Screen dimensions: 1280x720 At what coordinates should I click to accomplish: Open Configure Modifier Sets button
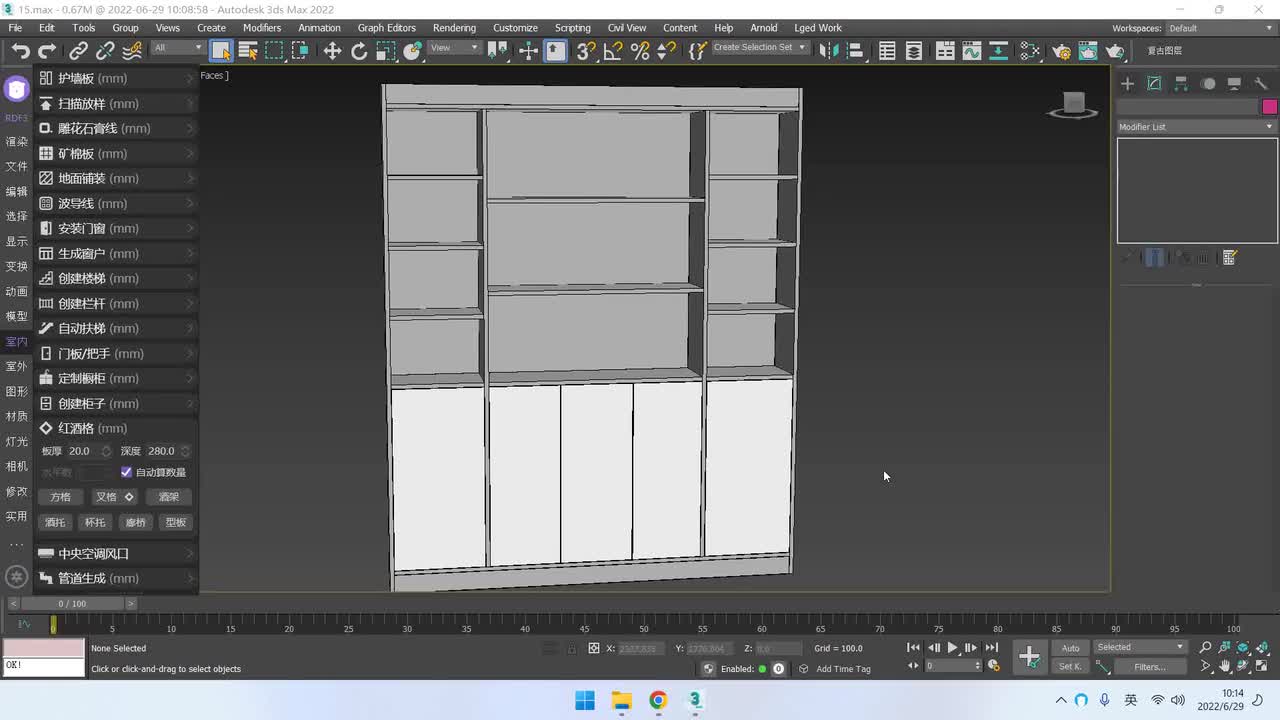pos(1230,258)
